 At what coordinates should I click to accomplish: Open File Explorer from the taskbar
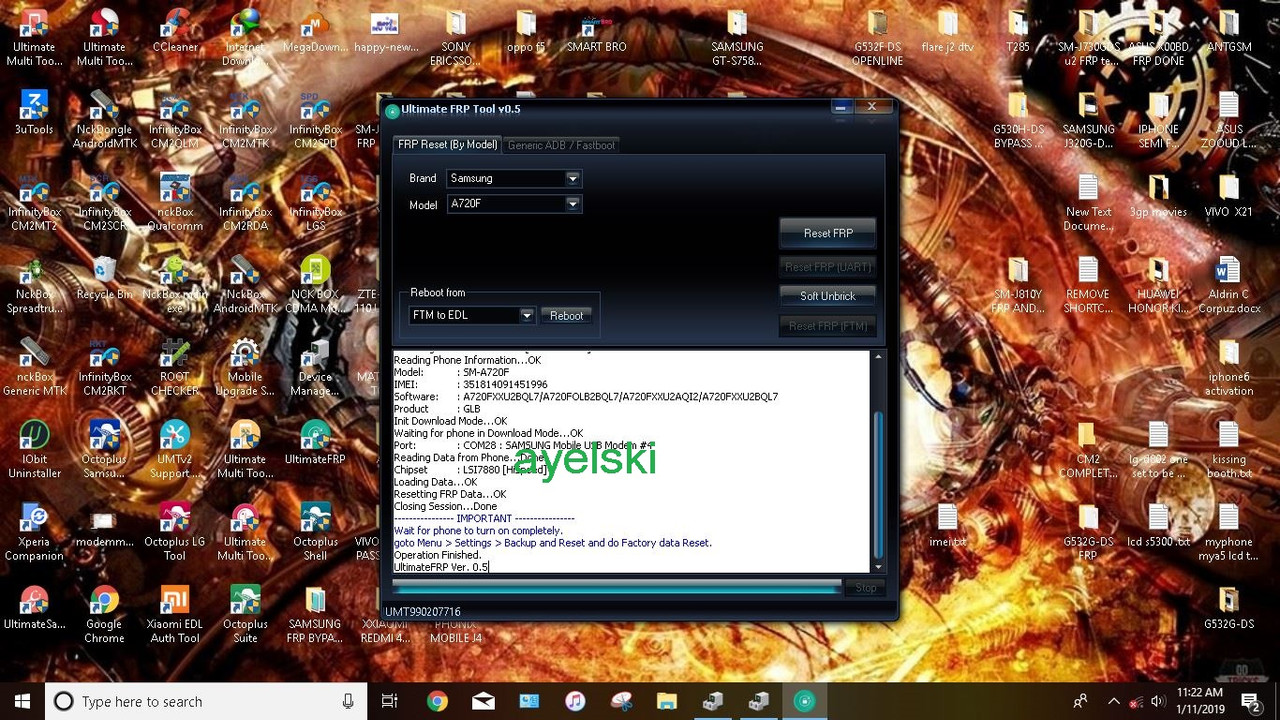point(667,701)
